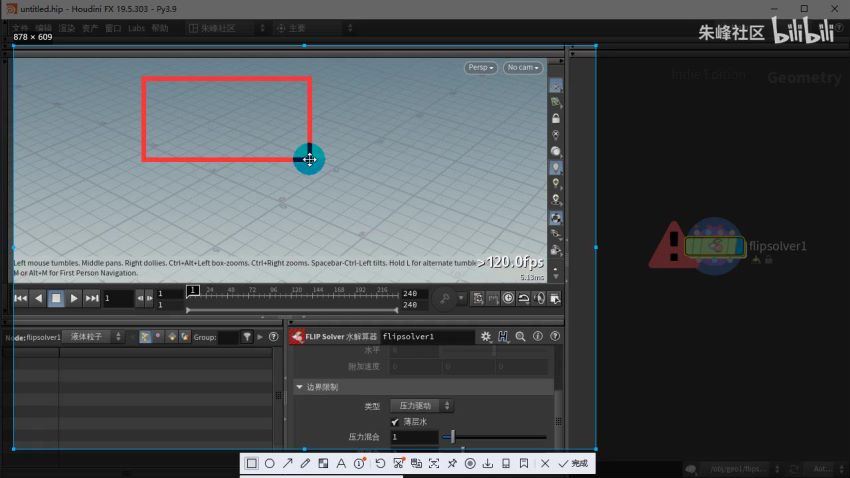
Task: Open No cam camera dropdown
Action: coord(523,68)
